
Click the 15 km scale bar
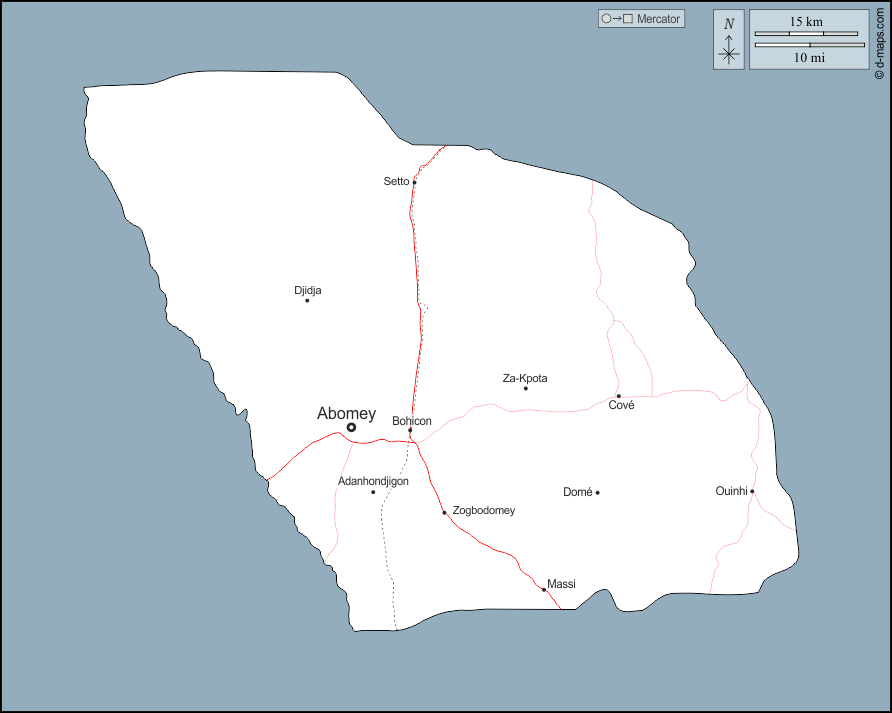(x=807, y=33)
